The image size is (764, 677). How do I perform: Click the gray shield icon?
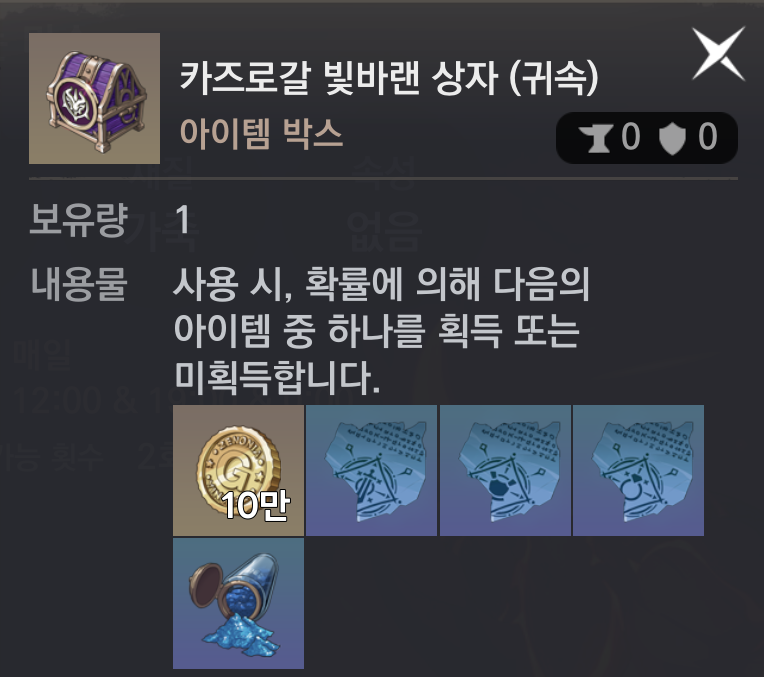coord(672,138)
